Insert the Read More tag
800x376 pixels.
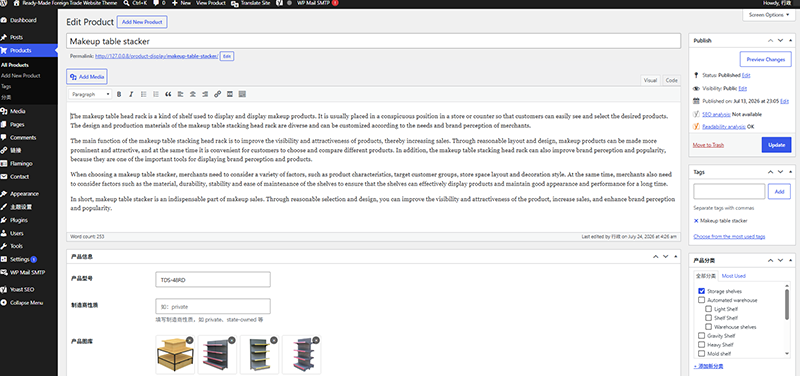click(230, 94)
